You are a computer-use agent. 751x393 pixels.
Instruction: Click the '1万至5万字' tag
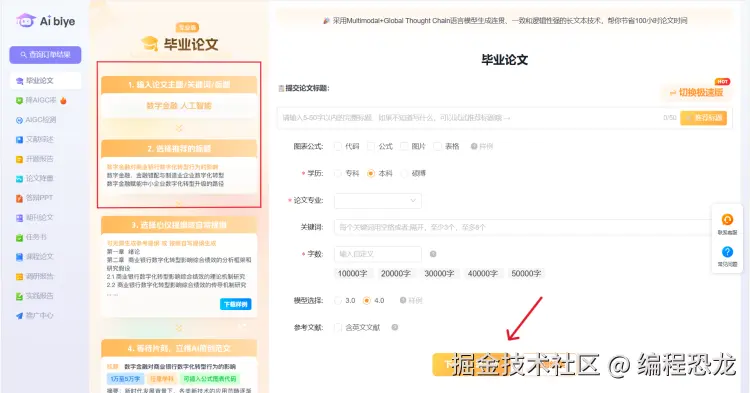click(125, 379)
